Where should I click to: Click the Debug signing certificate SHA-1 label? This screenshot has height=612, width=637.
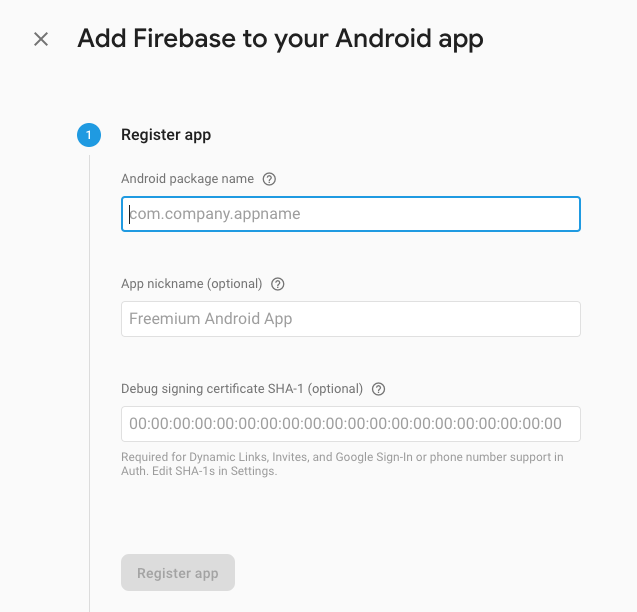point(241,389)
